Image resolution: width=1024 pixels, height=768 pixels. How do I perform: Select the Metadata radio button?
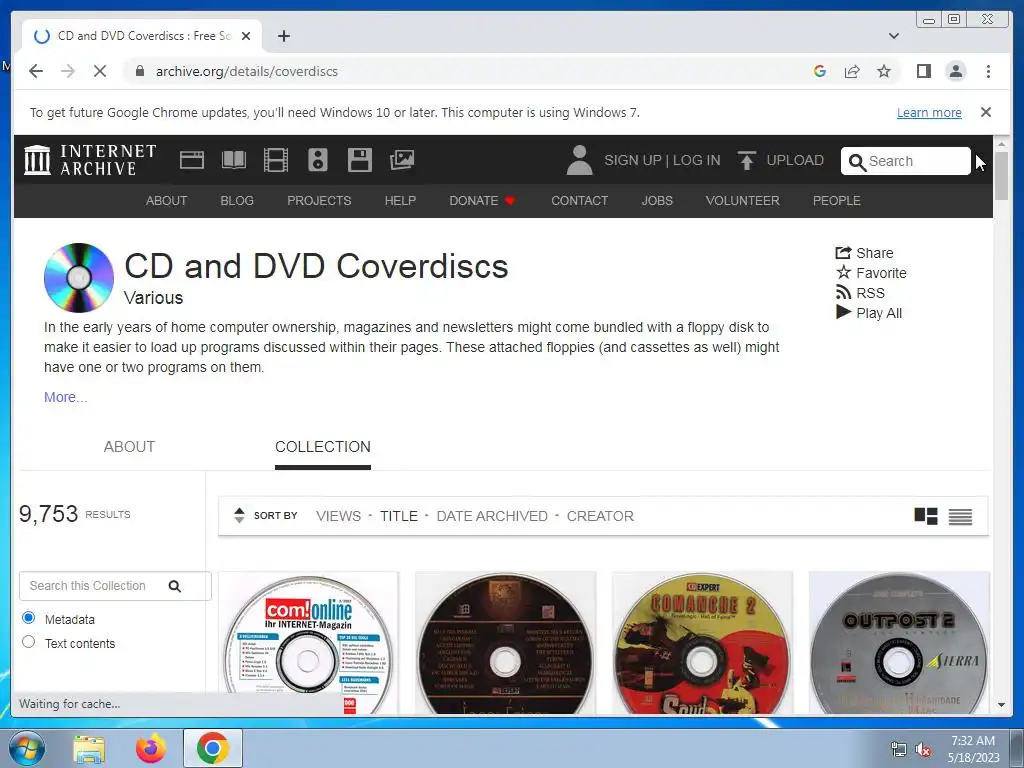click(28, 618)
